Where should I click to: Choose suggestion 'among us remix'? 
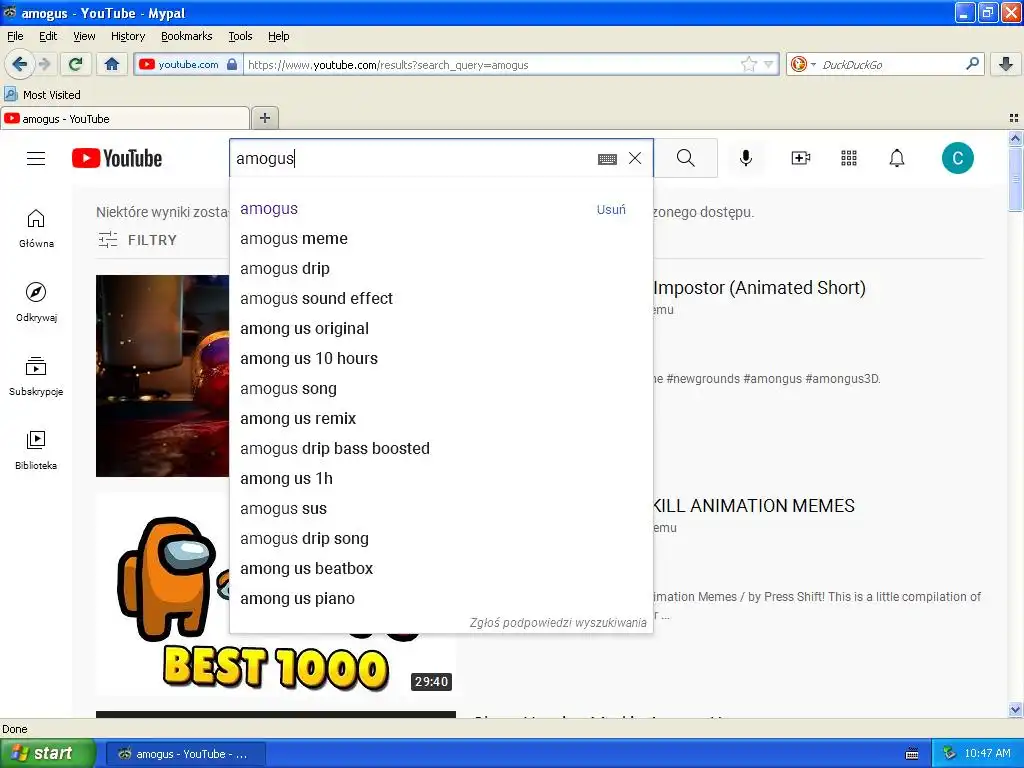[441, 419]
